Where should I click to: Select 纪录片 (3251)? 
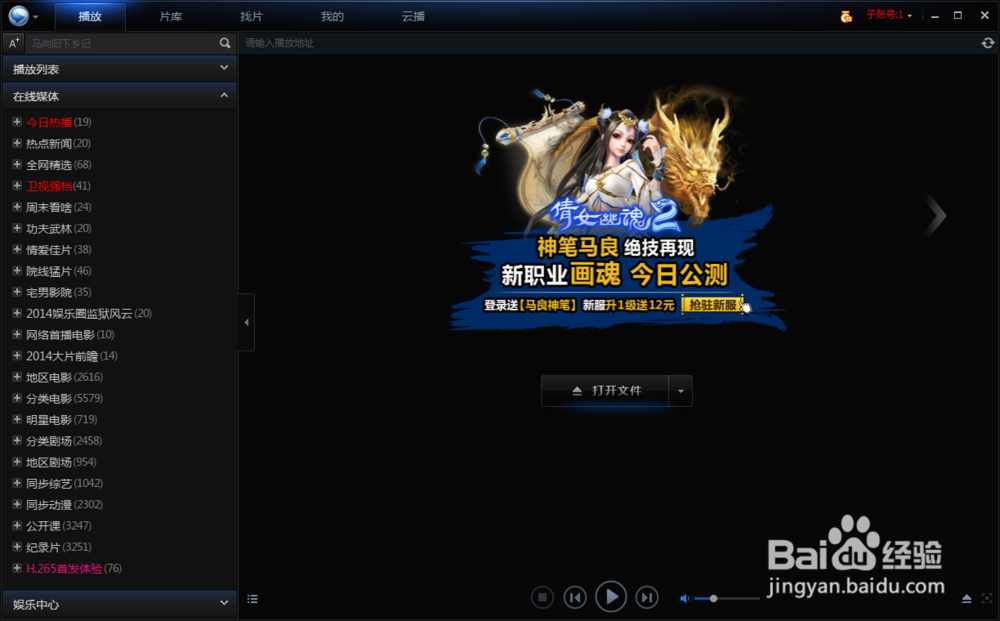pos(59,547)
